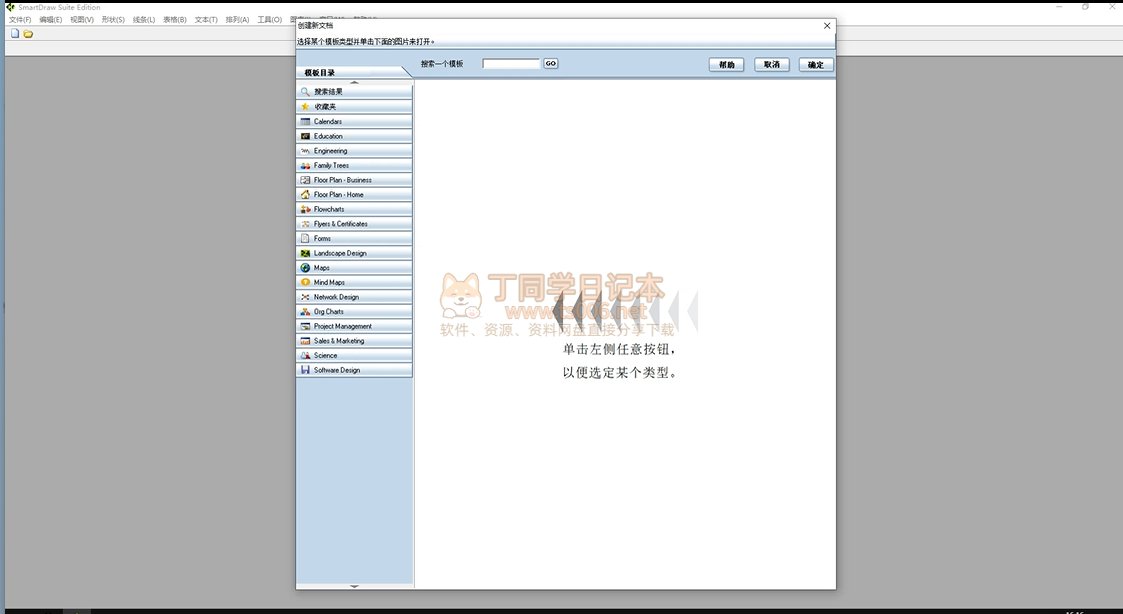Select the Engineering template category
Viewport: 1123px width, 614px height.
tap(355, 150)
